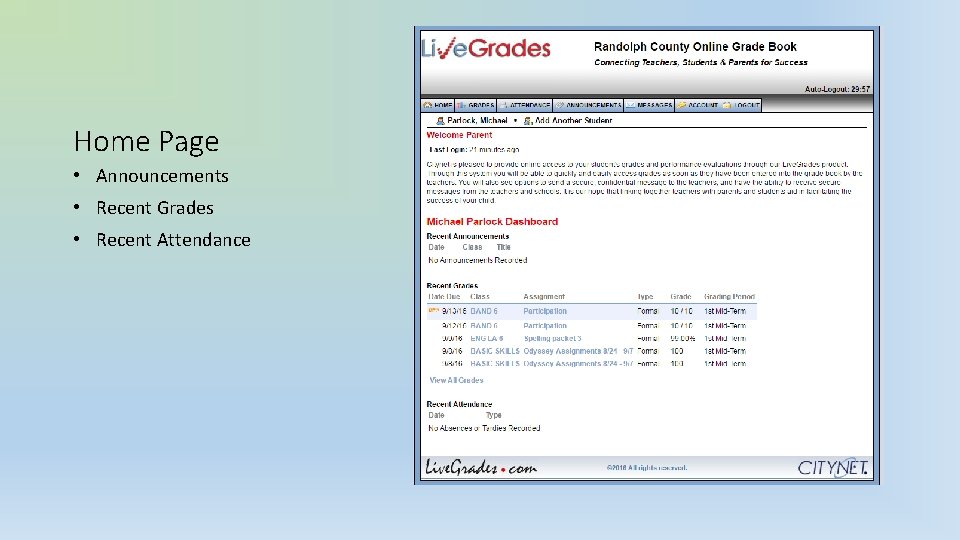Select the Logout tab
This screenshot has height=540, width=960.
point(741,105)
